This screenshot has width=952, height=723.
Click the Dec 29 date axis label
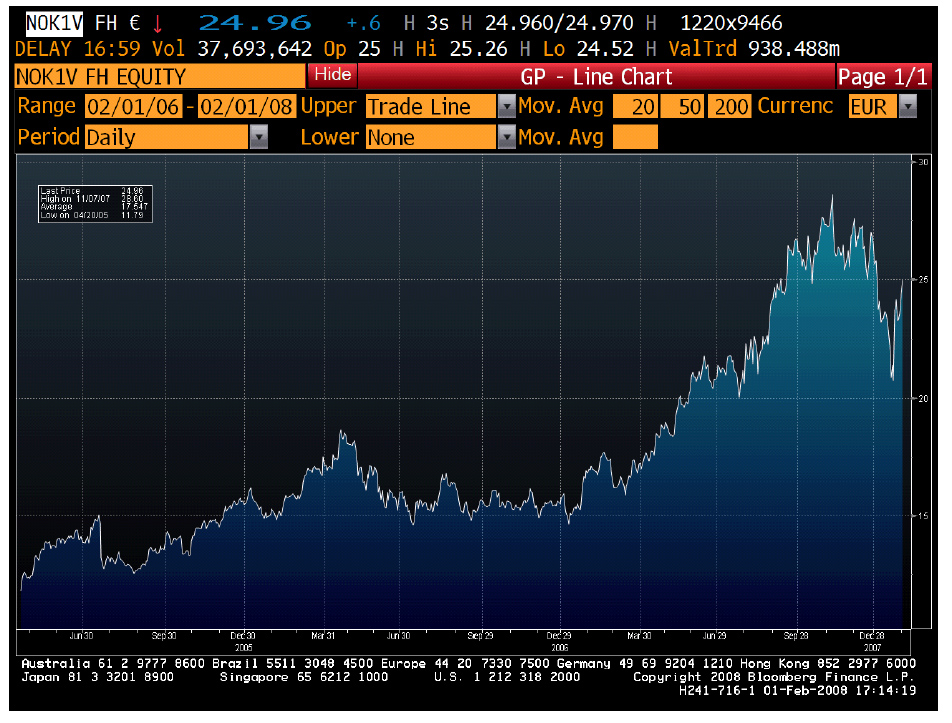tap(559, 636)
